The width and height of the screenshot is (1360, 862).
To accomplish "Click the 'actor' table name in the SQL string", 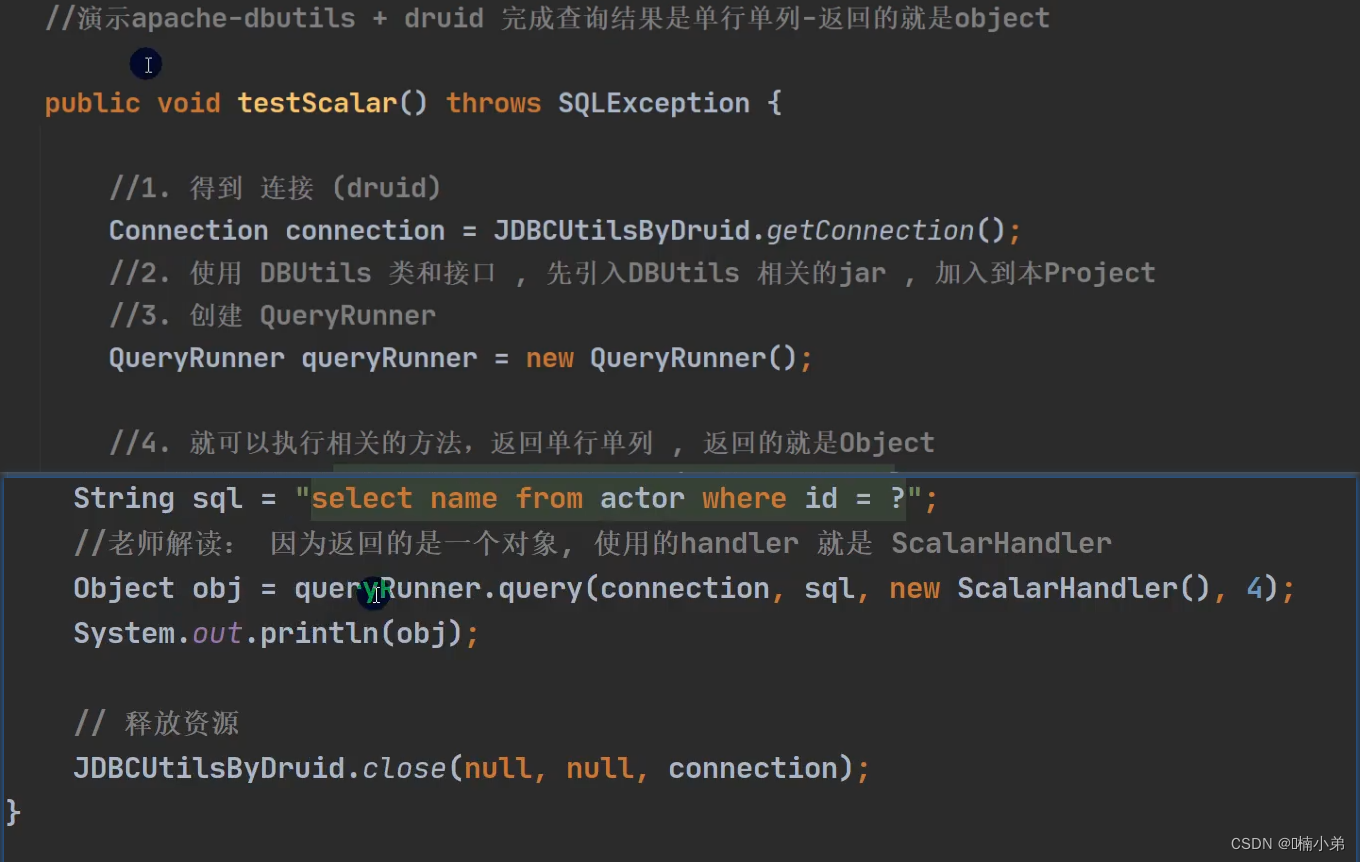I will (x=642, y=498).
